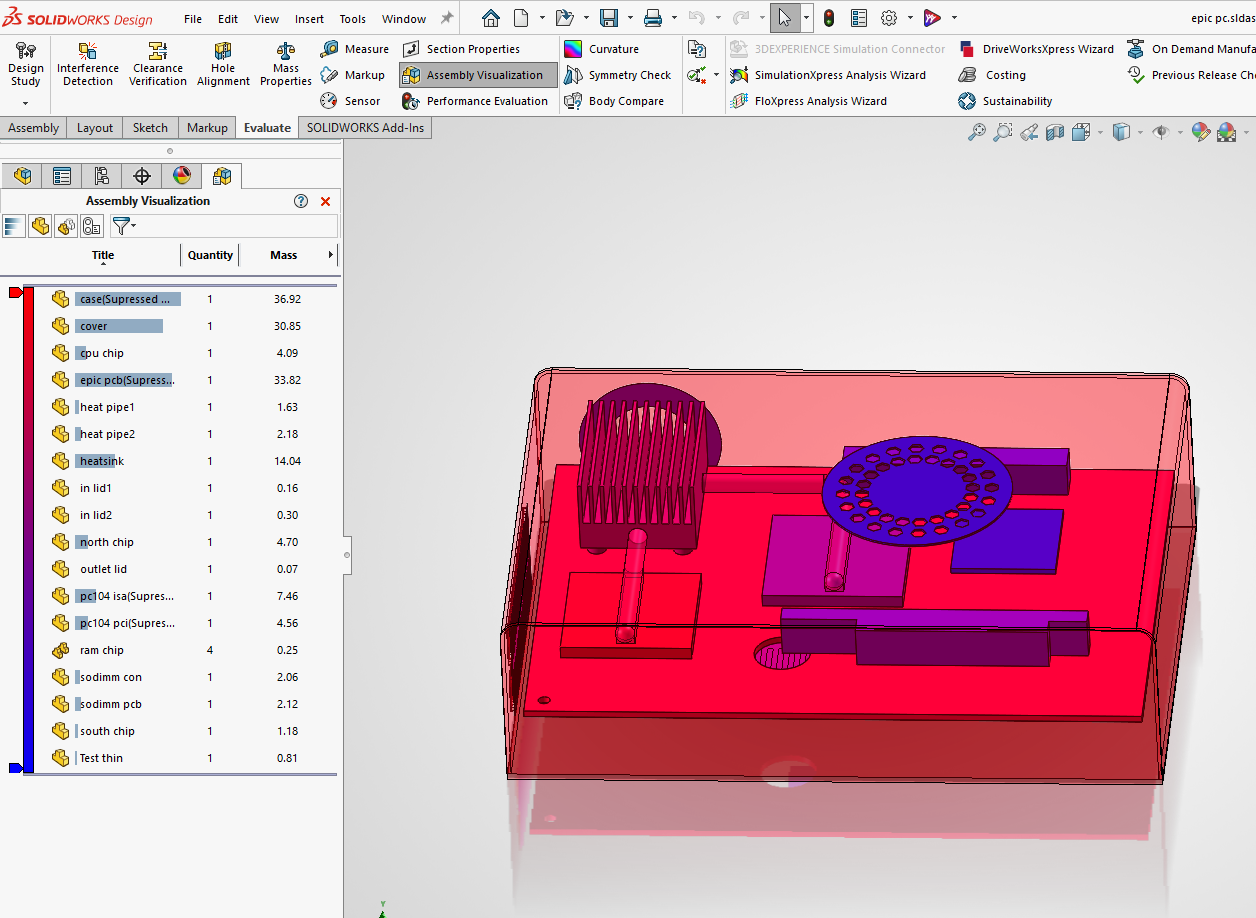Open the Options gear dropdown arrow
This screenshot has width=1256, height=918.
[911, 18]
